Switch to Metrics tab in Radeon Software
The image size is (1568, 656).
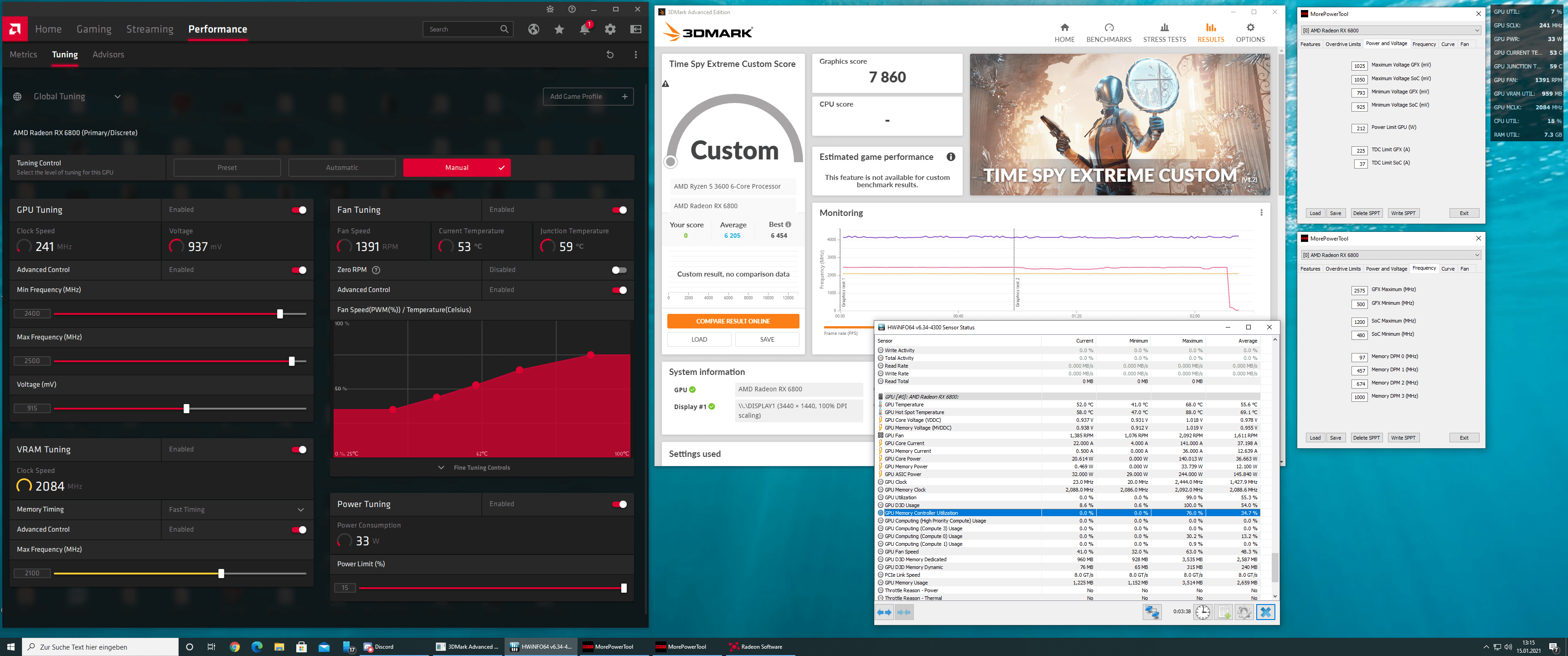coord(23,55)
